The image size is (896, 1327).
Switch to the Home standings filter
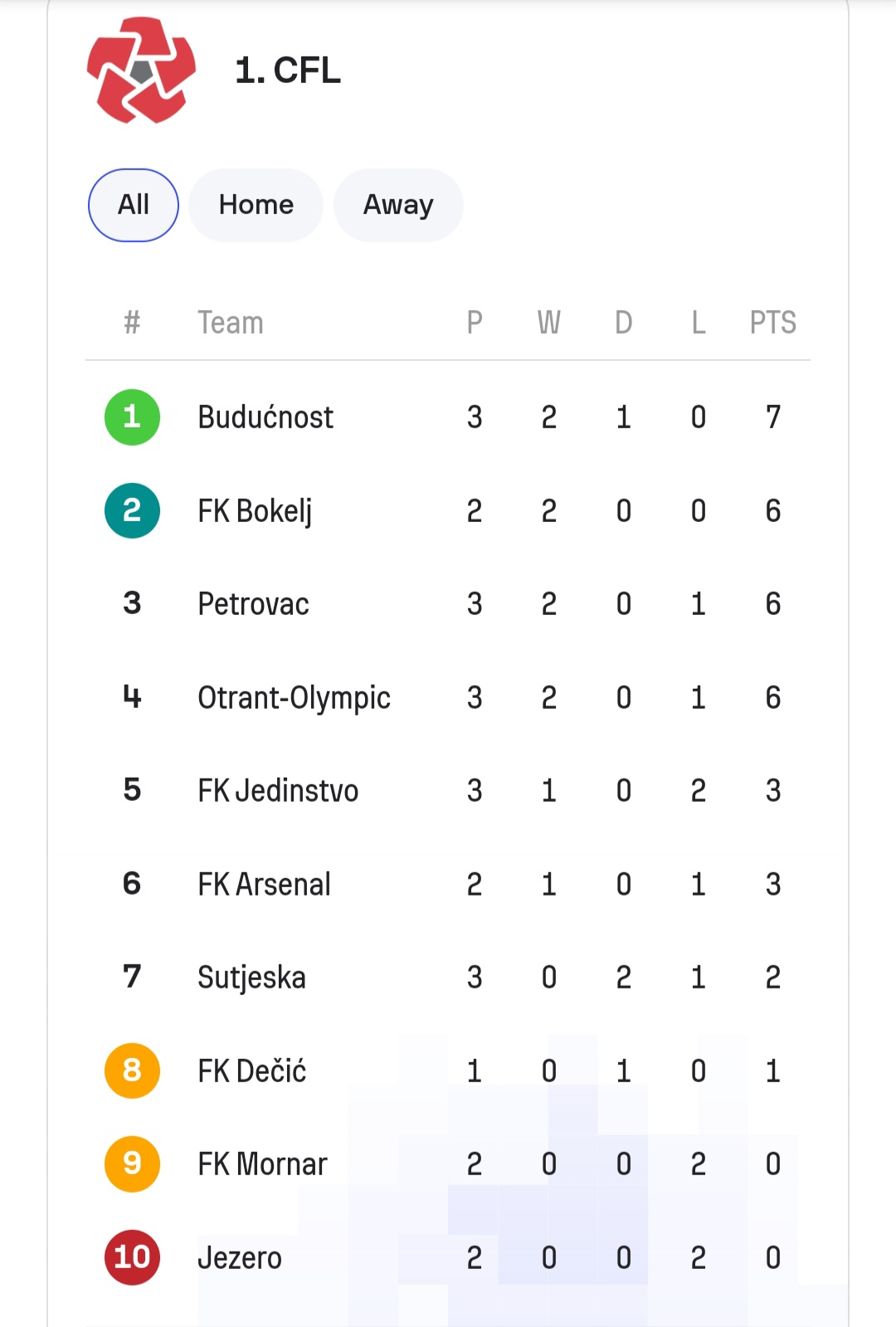[x=256, y=205]
